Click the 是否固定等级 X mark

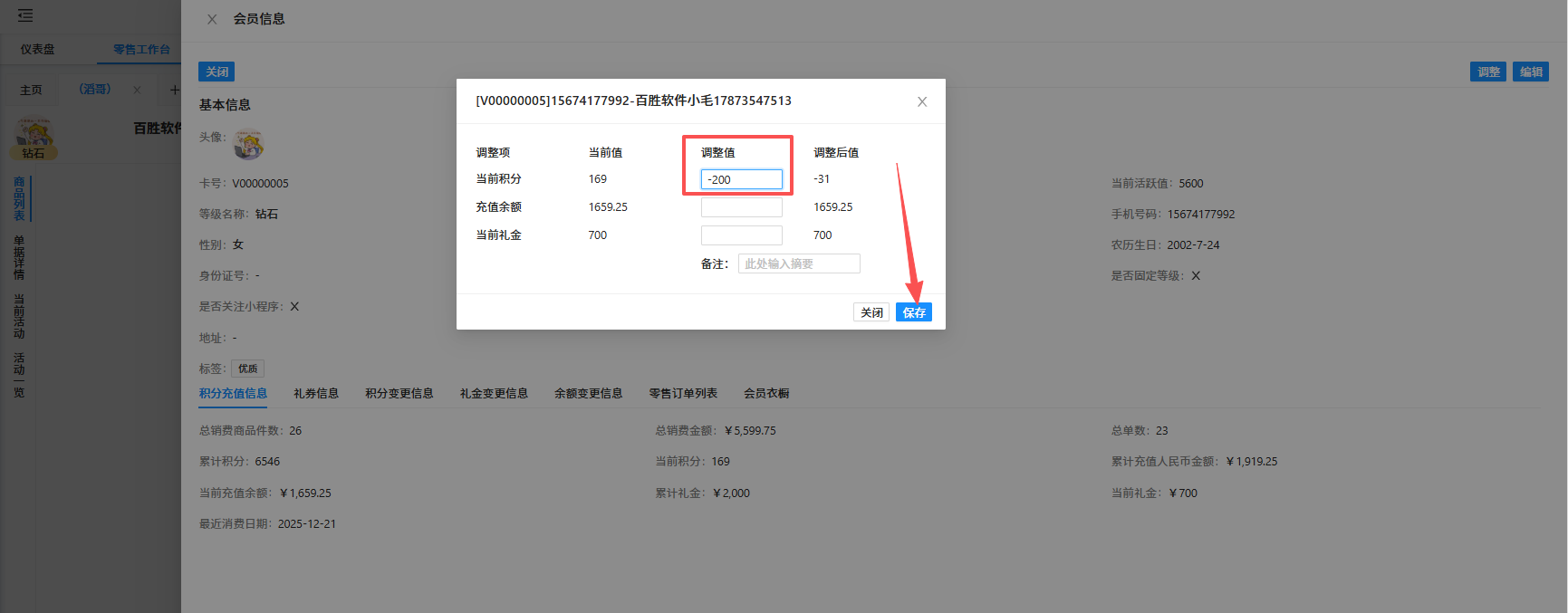click(x=1196, y=275)
